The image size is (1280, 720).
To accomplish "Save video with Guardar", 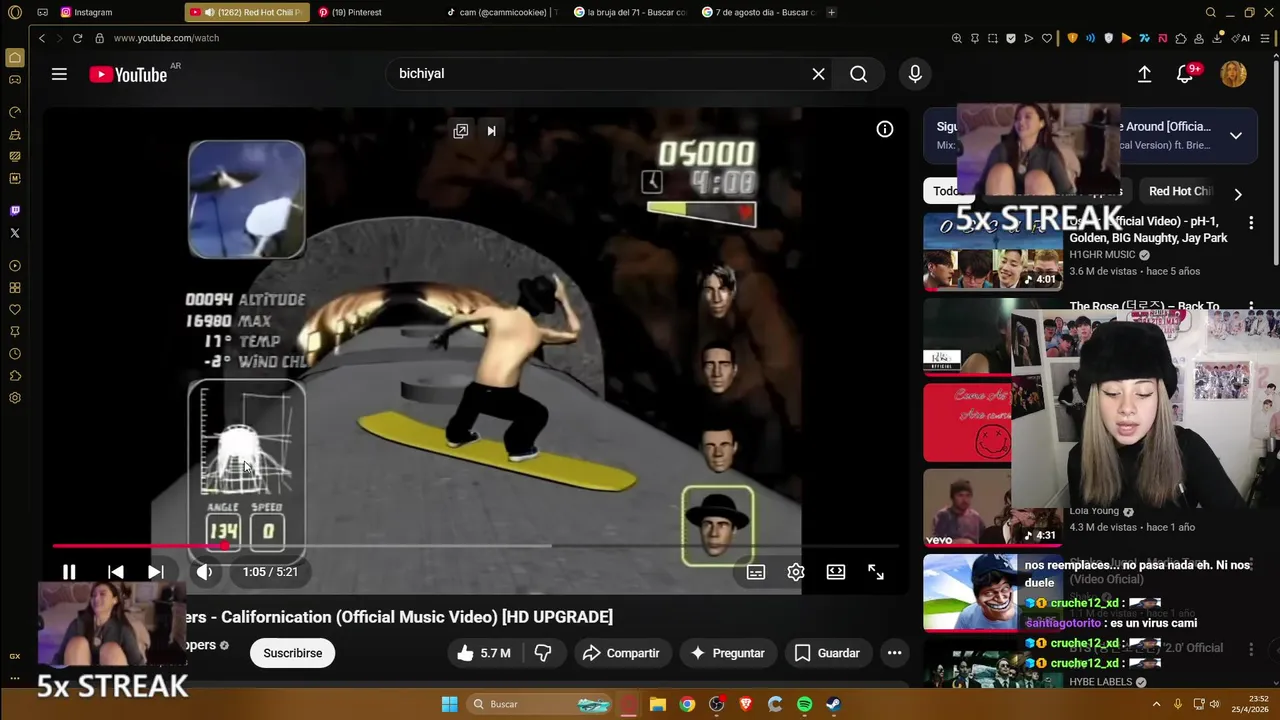I will pos(827,653).
